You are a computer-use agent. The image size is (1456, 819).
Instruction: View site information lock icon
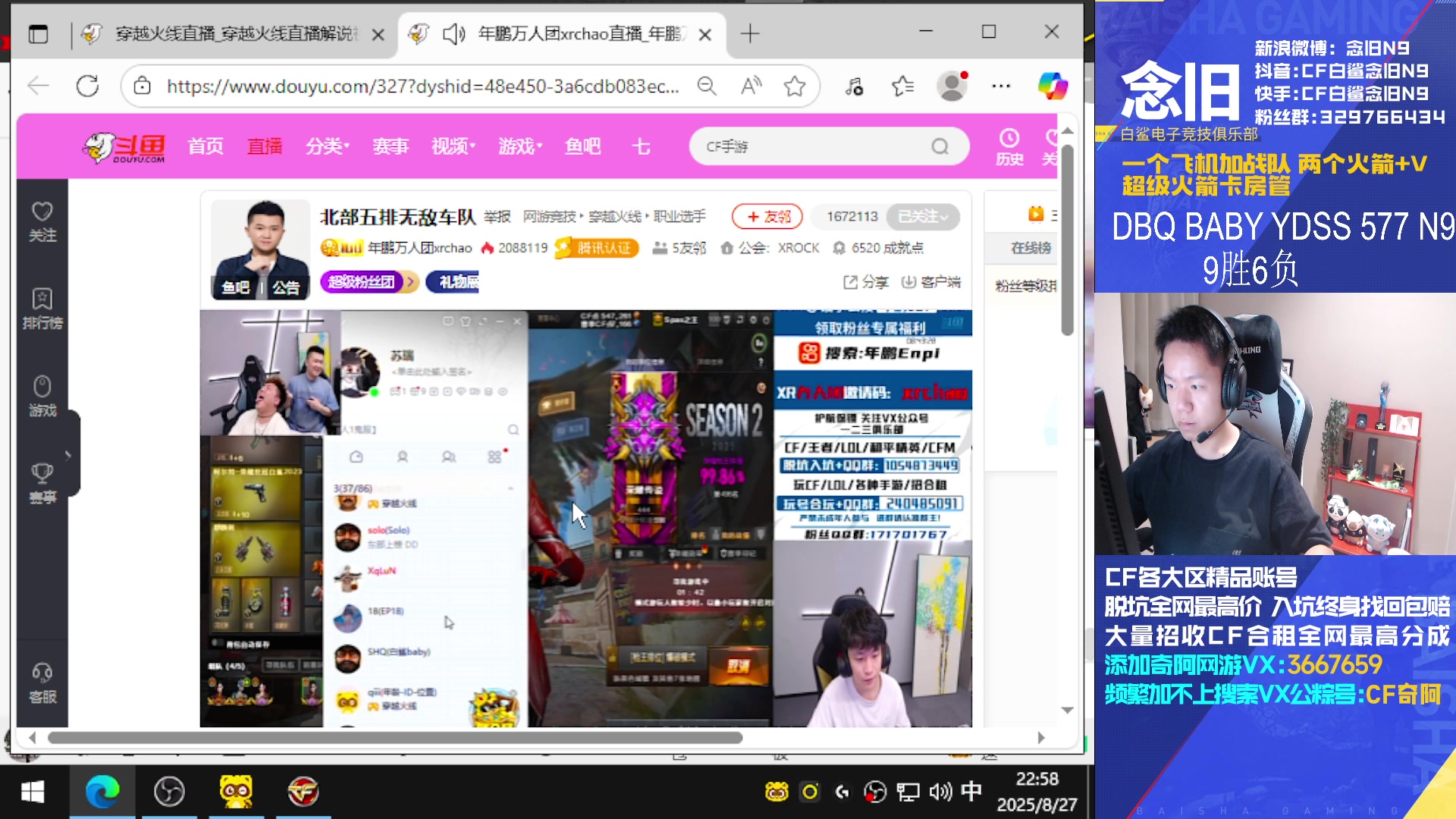(x=142, y=86)
